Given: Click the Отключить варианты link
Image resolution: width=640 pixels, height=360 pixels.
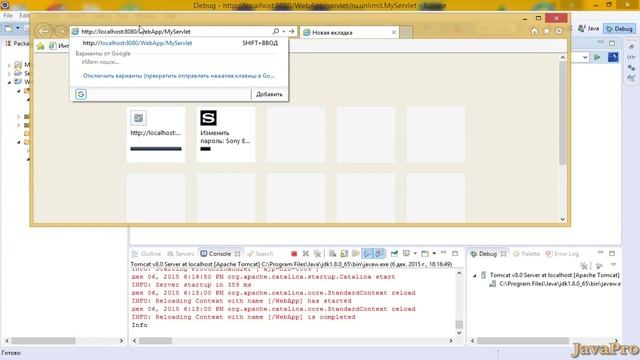Looking at the screenshot, I should (179, 76).
